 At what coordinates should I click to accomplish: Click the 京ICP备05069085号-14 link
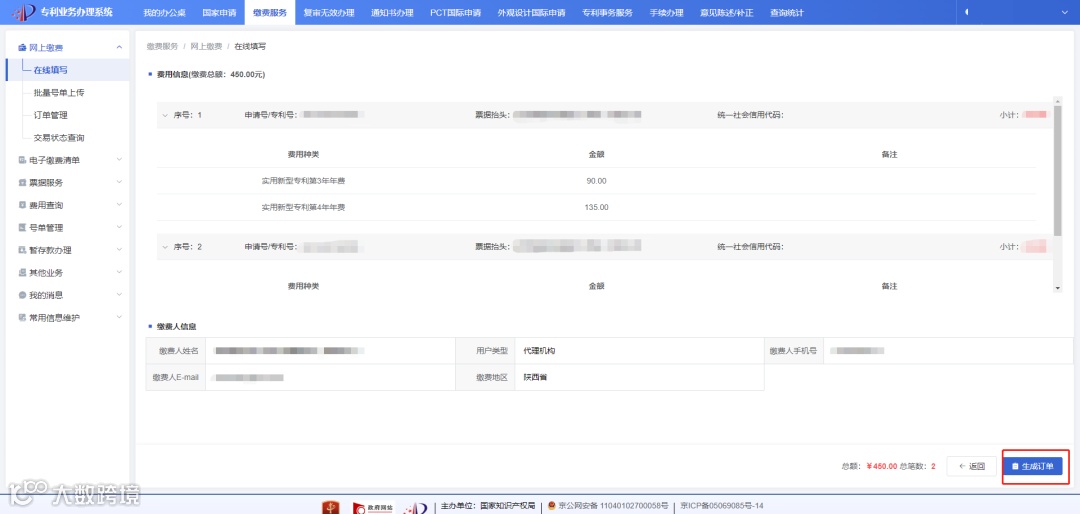(722, 506)
